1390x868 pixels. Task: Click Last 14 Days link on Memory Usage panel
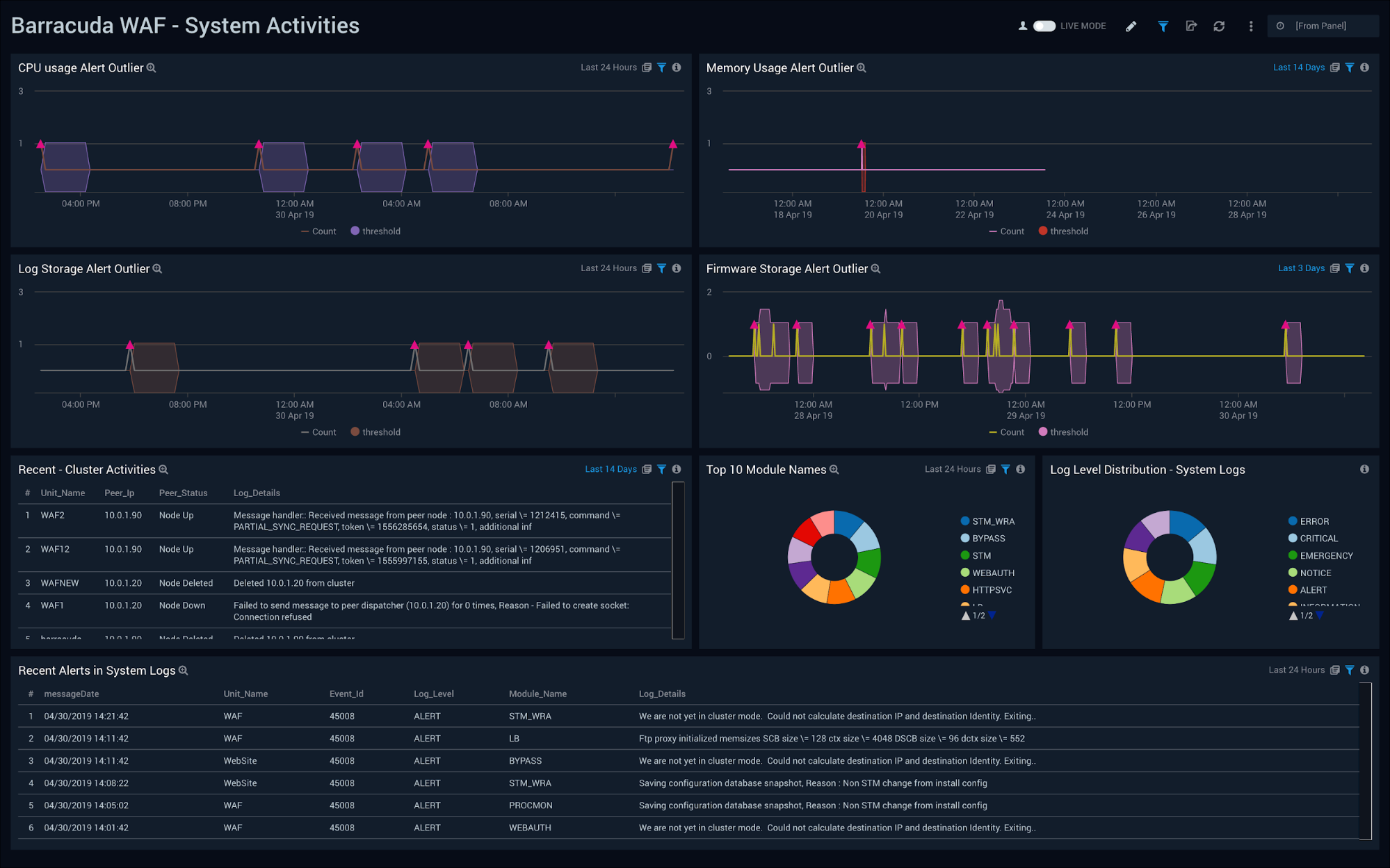(1299, 67)
